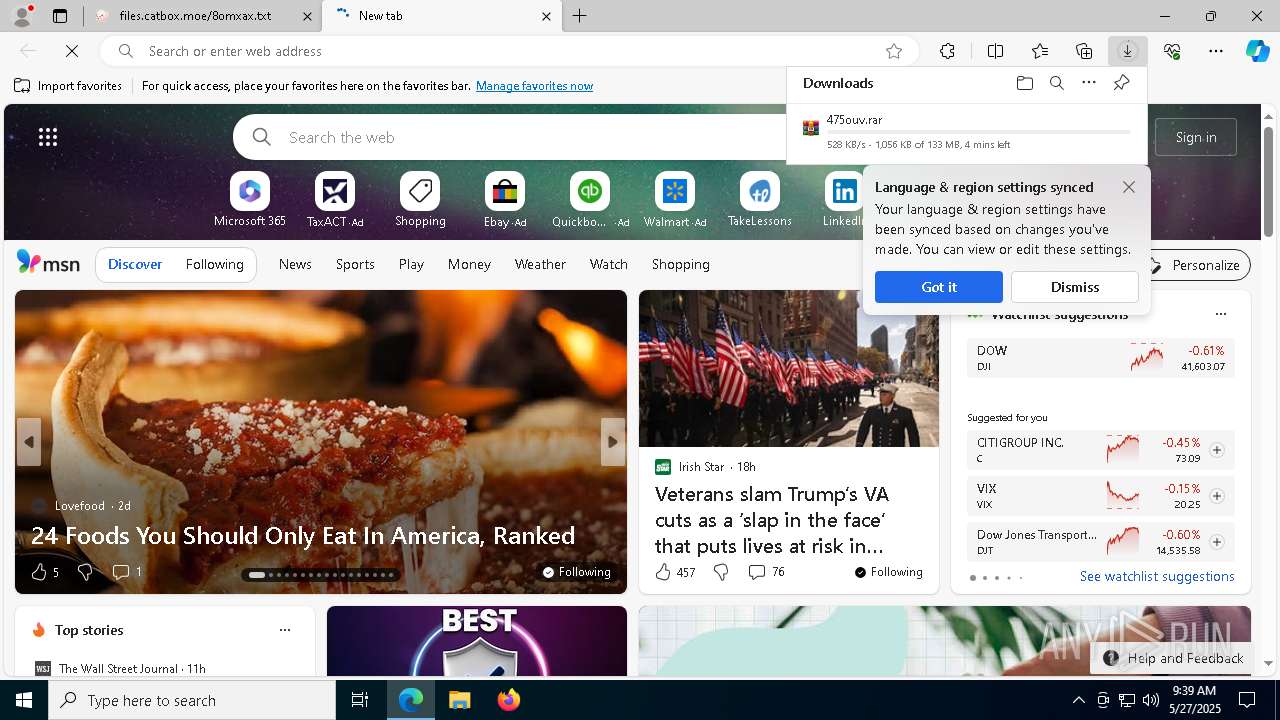
Task: Open File Explorer from the taskbar
Action: click(x=459, y=700)
